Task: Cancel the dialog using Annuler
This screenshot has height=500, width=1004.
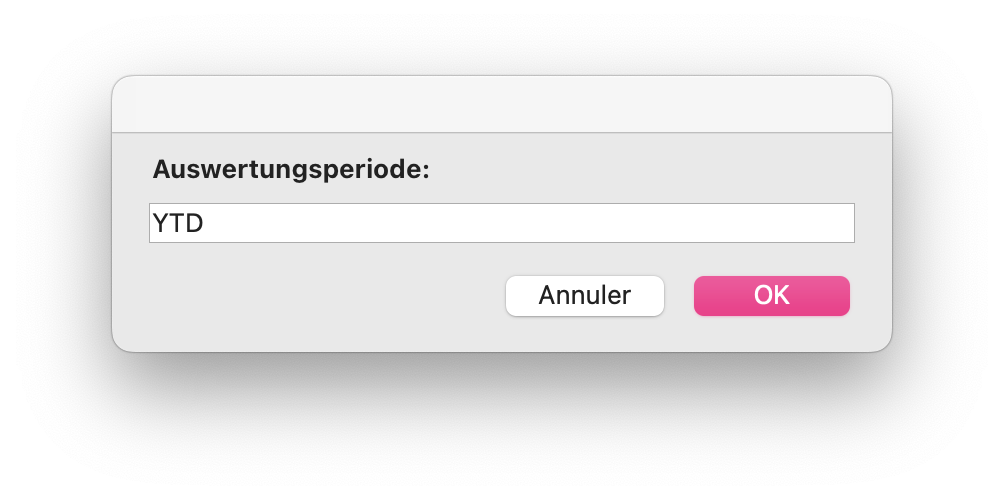Action: pos(585,296)
